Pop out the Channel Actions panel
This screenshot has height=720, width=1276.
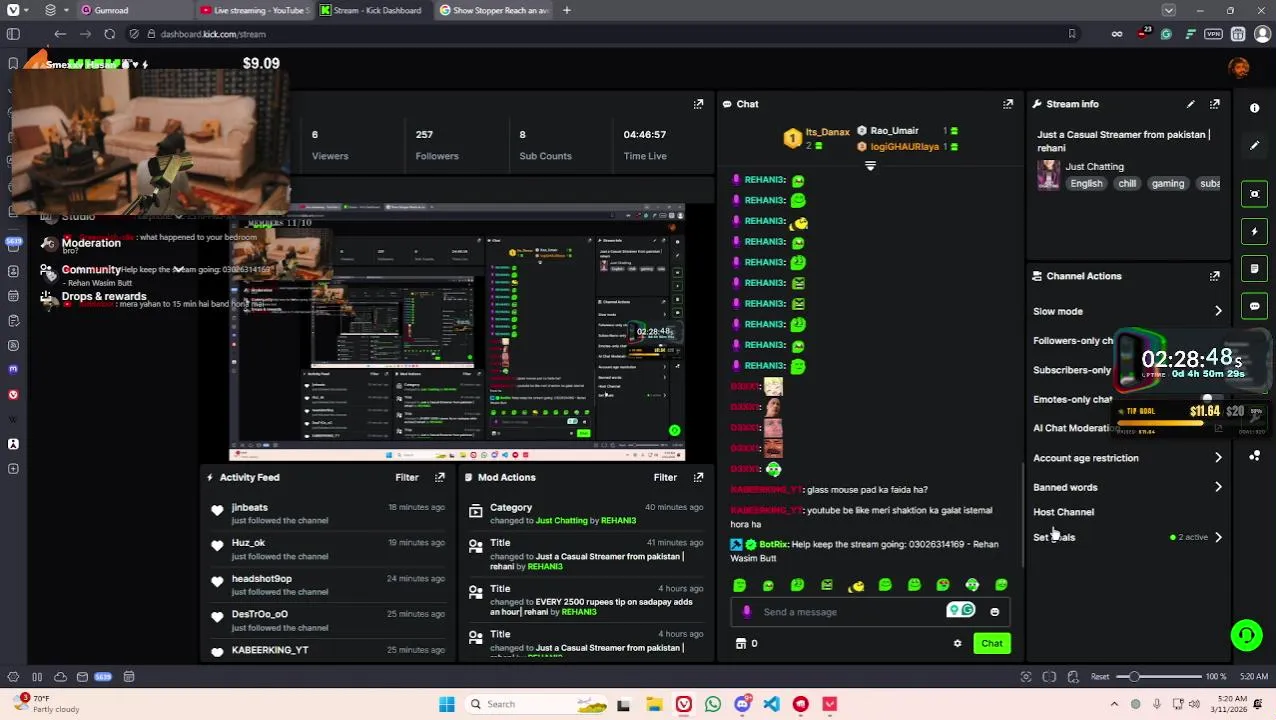coord(1215,276)
